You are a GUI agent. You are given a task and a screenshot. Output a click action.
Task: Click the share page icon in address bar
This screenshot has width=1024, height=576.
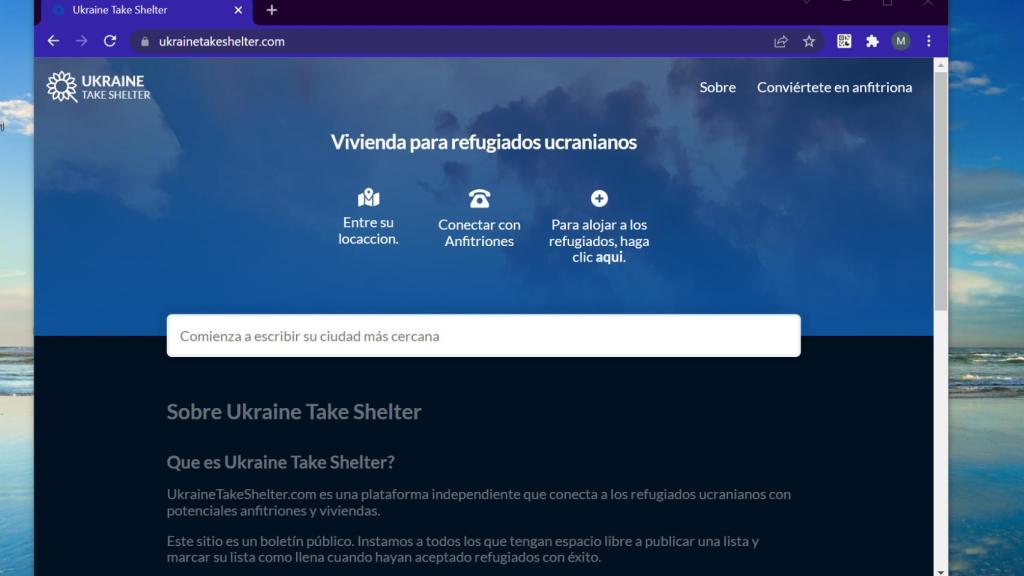pos(780,42)
